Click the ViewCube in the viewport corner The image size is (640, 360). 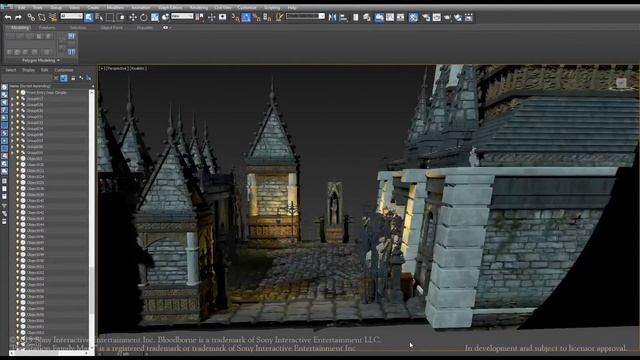pos(621,83)
